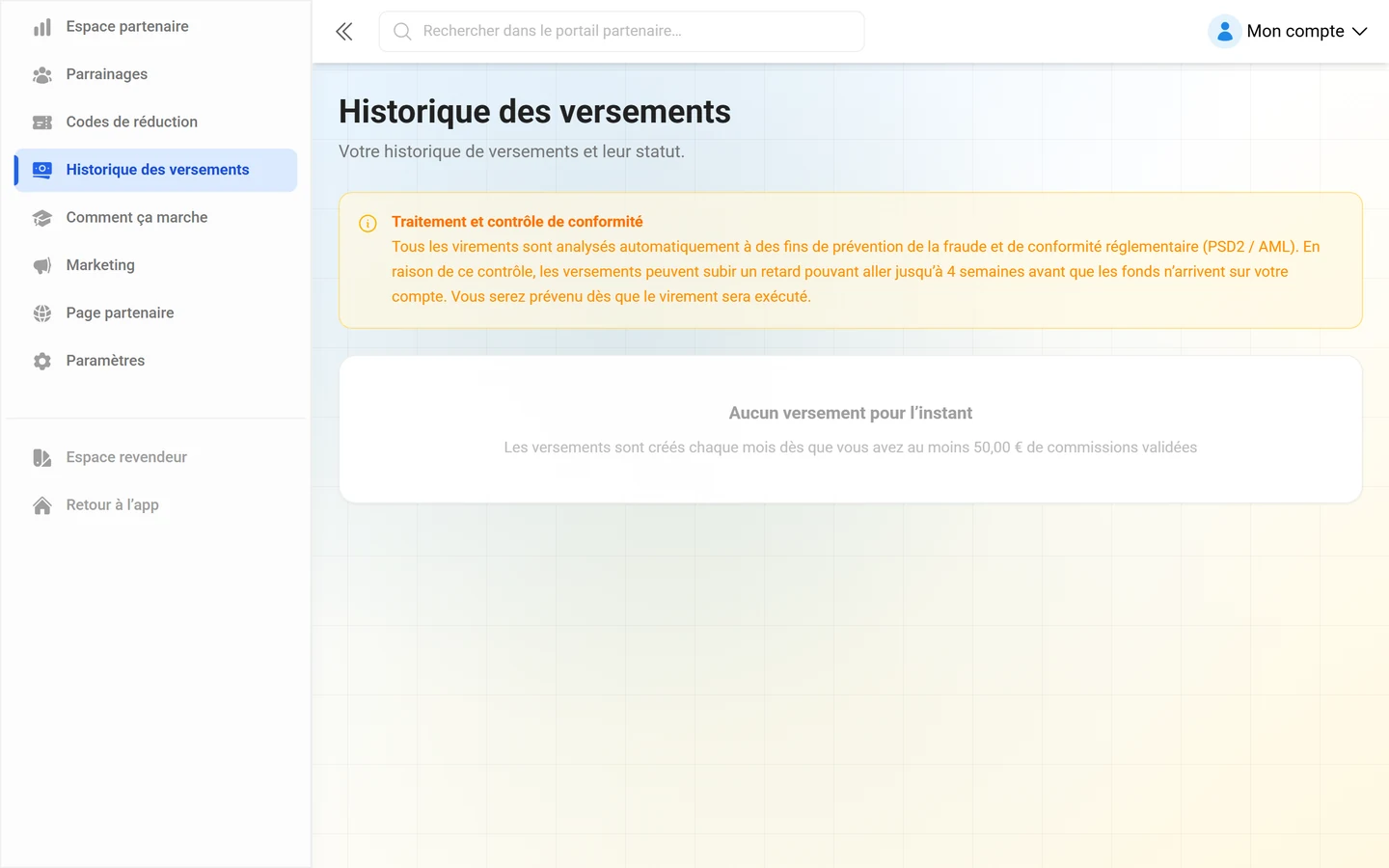This screenshot has height=868, width=1389.
Task: Click the globe icon beside Page partenaire
Action: point(42,313)
